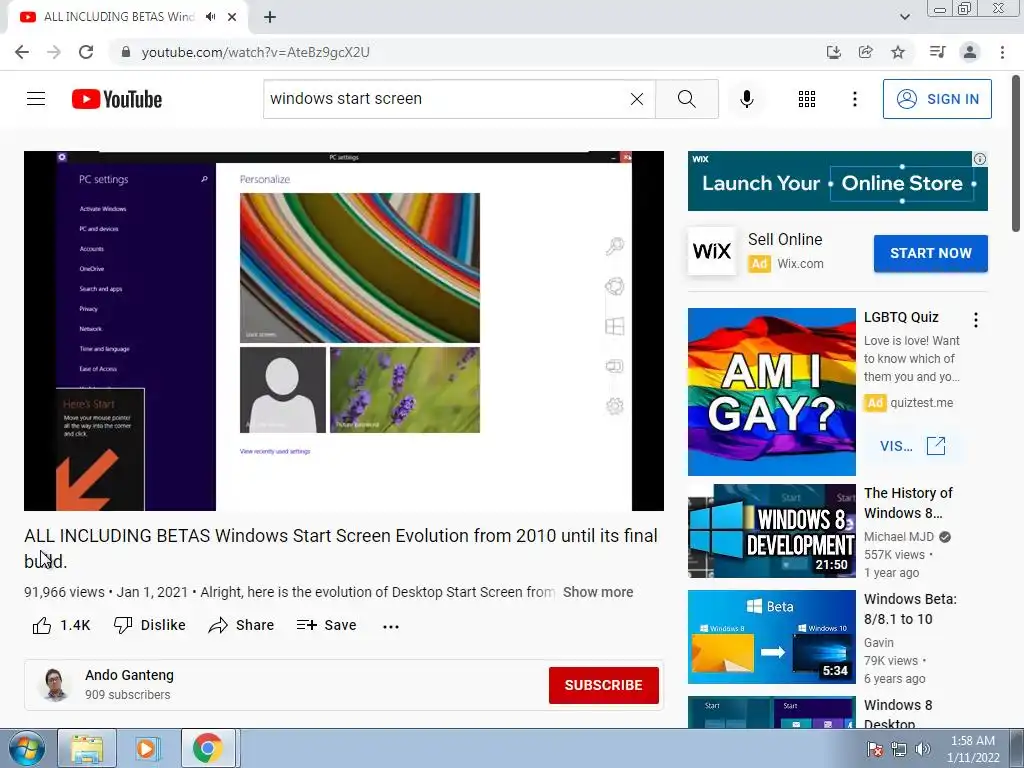Click the magnifier search button
The width and height of the screenshot is (1024, 768).
tap(686, 99)
